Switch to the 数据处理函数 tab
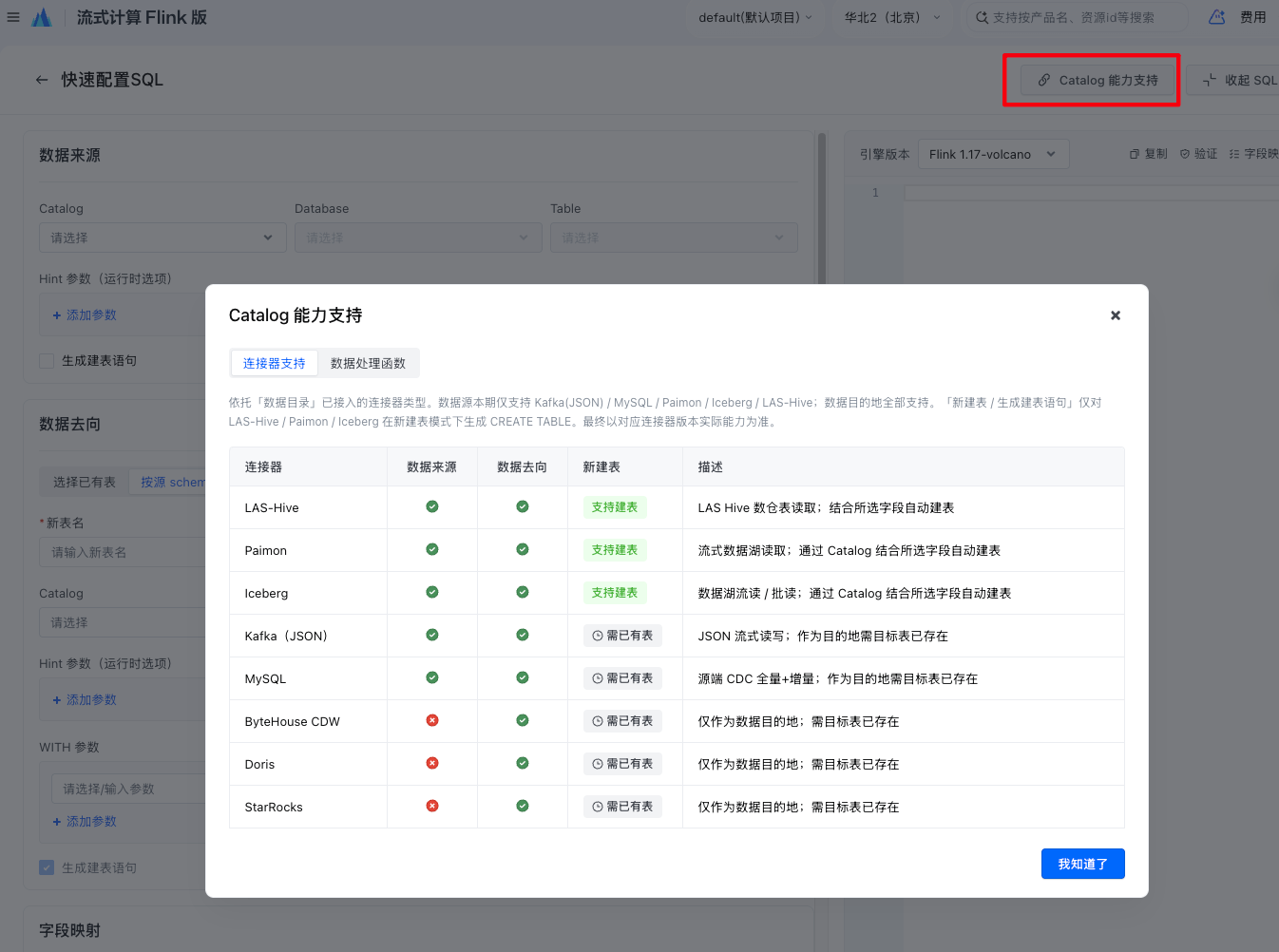Screen dimensions: 1279x952 tap(368, 363)
